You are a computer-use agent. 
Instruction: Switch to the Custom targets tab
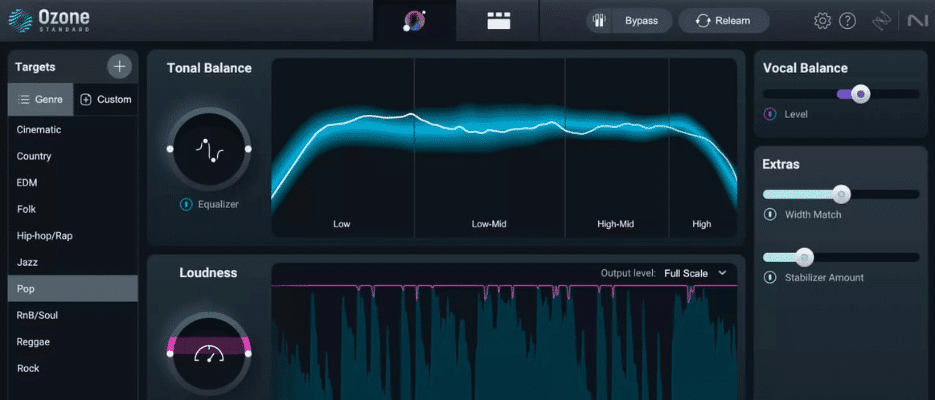tap(106, 100)
